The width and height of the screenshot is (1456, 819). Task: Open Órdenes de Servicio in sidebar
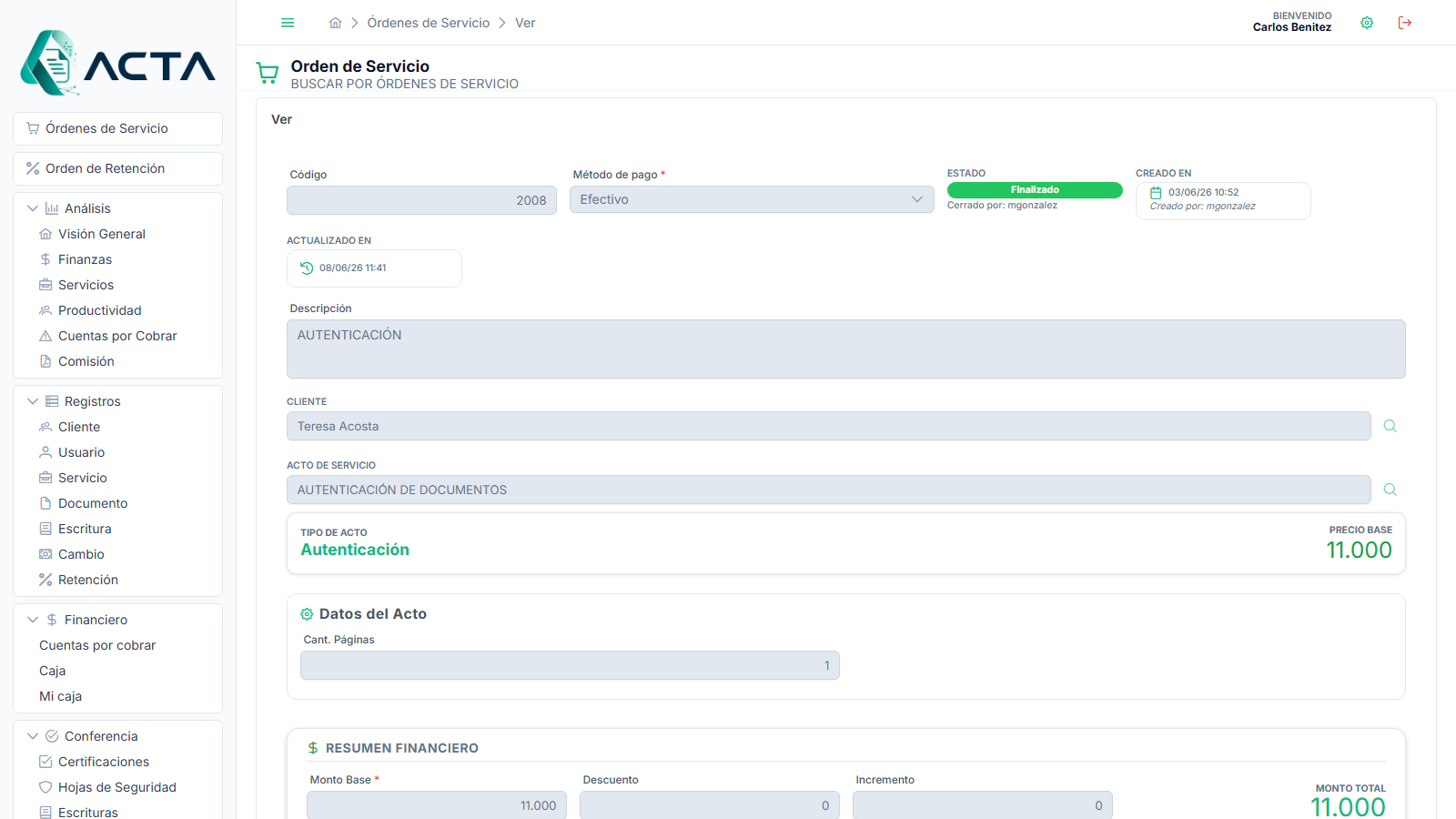click(x=118, y=128)
